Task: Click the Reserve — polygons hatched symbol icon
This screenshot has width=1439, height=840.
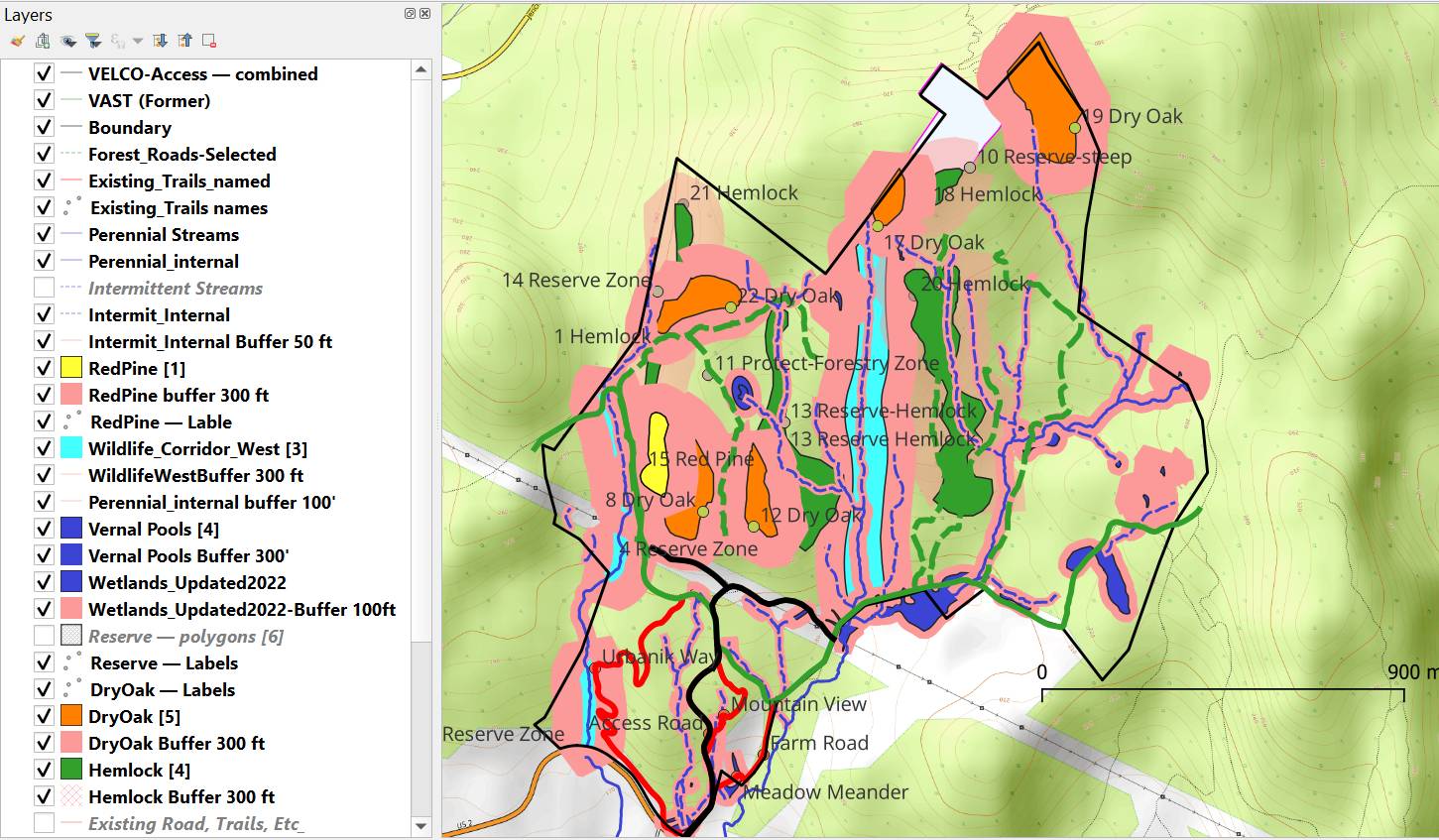Action: 70,636
